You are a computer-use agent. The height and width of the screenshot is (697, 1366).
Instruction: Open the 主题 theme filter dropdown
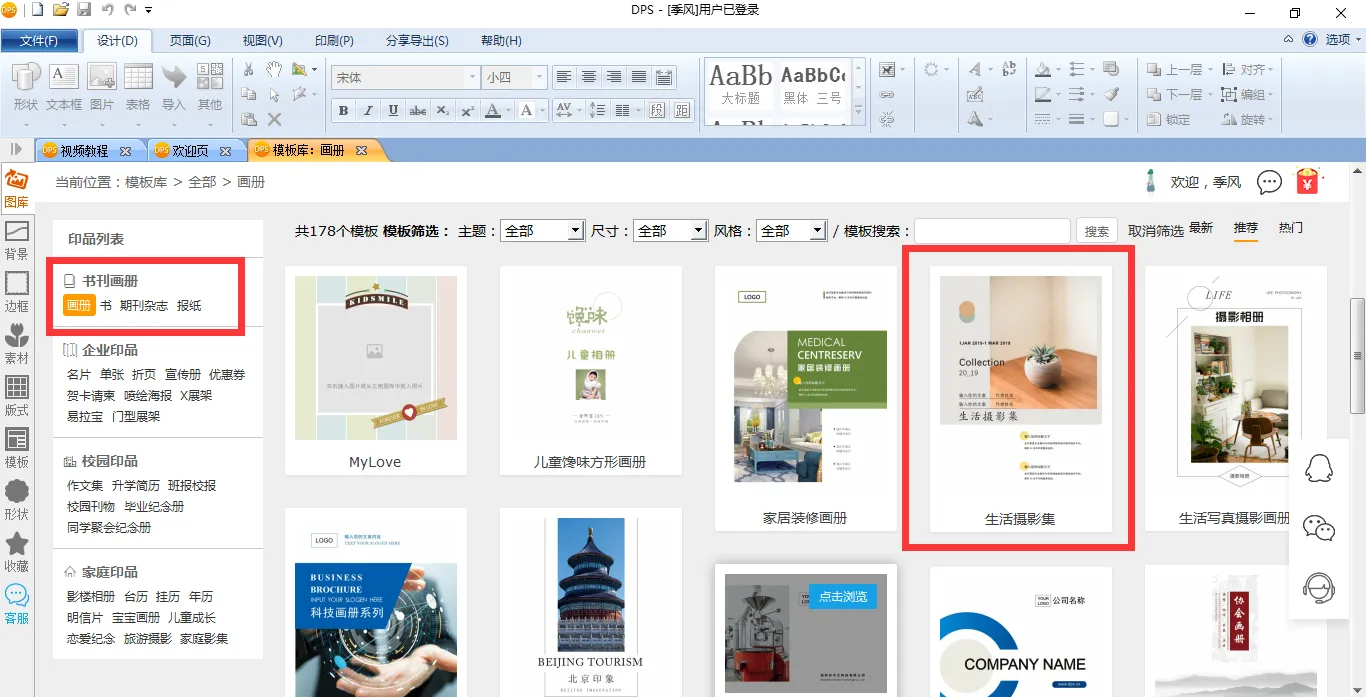pos(575,231)
